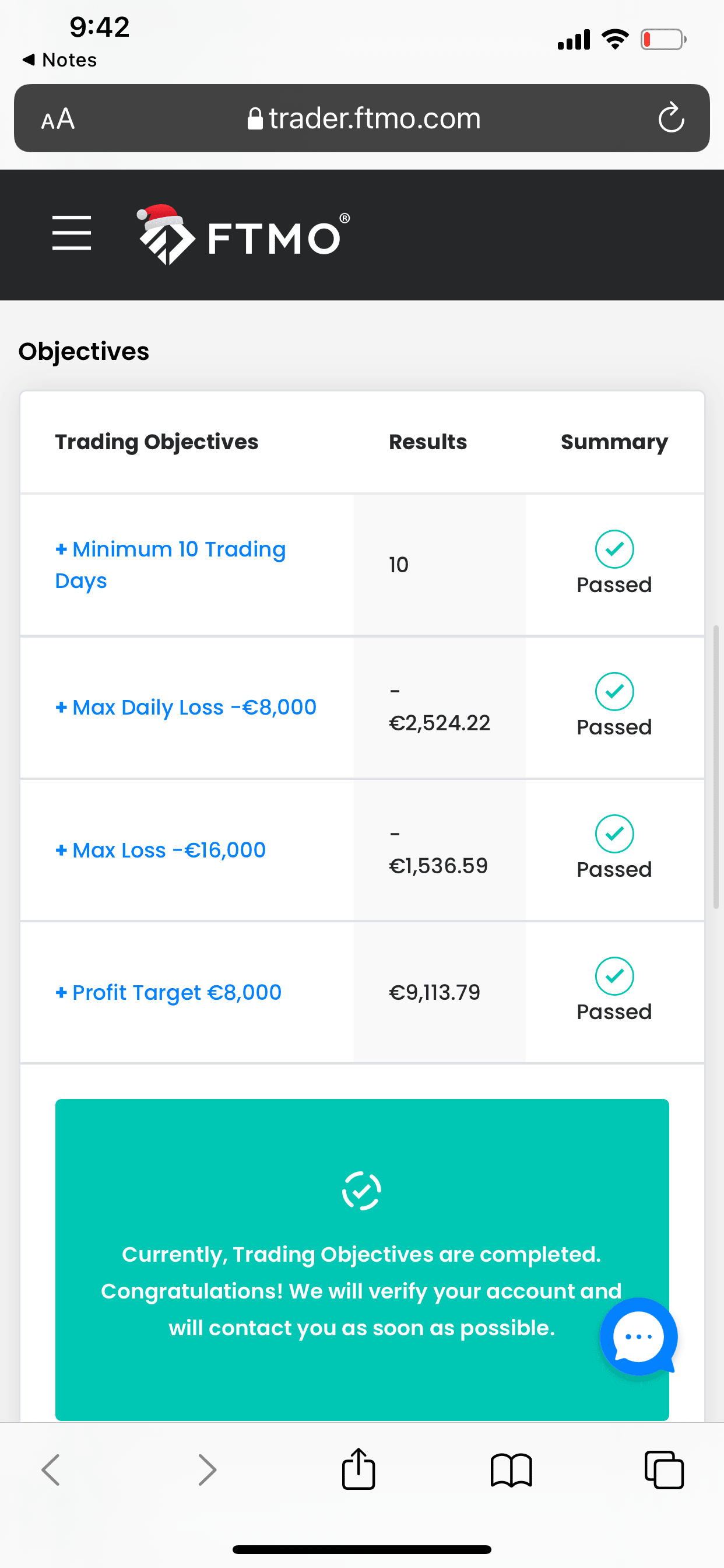Expand Max Daily Loss objective details

click(185, 708)
